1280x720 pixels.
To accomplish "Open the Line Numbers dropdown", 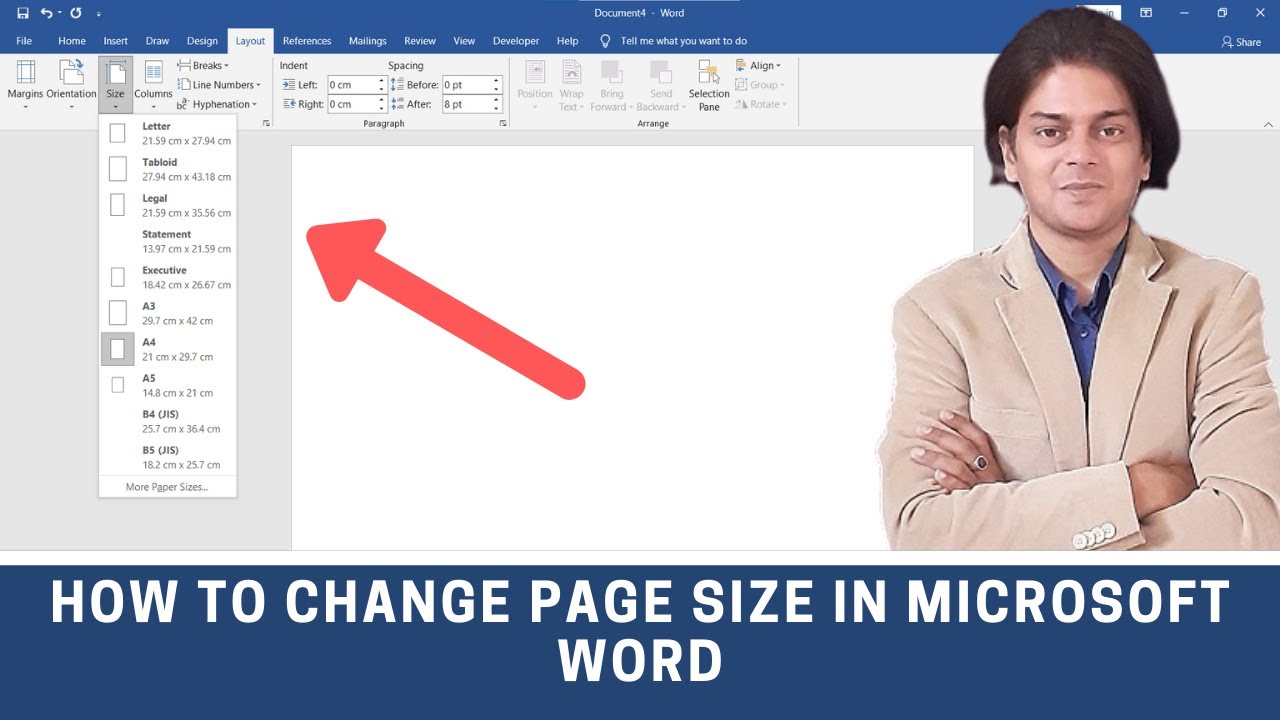I will click(x=219, y=85).
